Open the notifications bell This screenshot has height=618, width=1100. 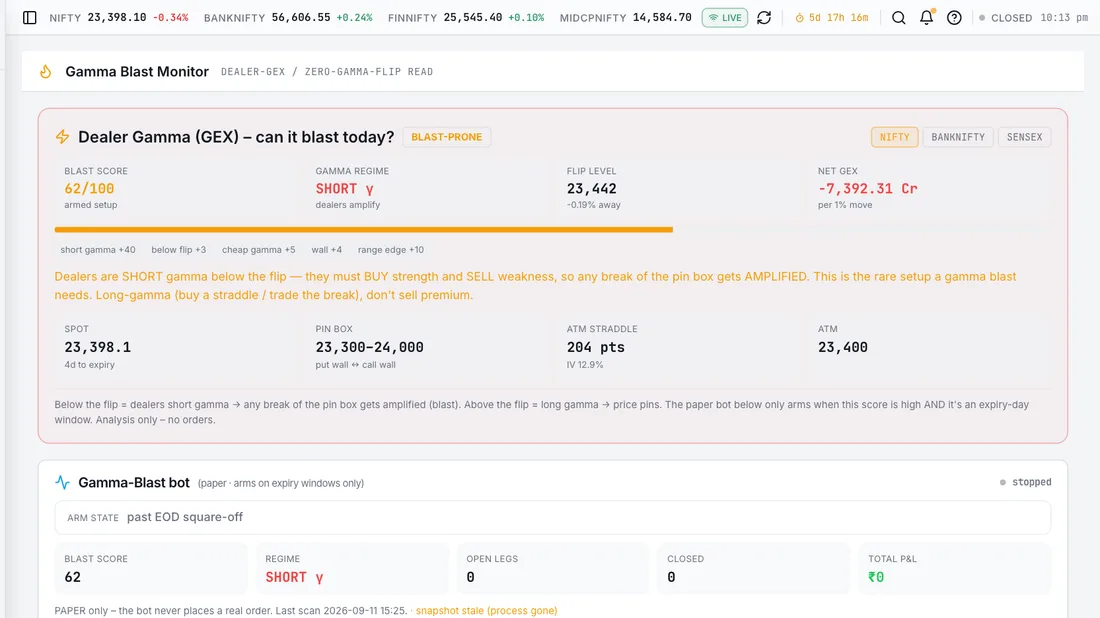pyautogui.click(x=927, y=18)
